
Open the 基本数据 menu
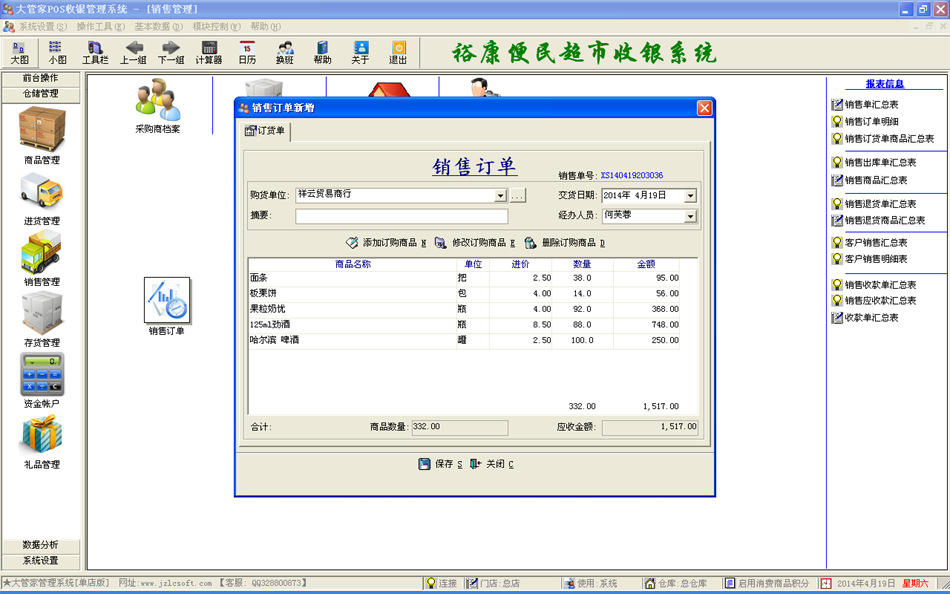[158, 27]
